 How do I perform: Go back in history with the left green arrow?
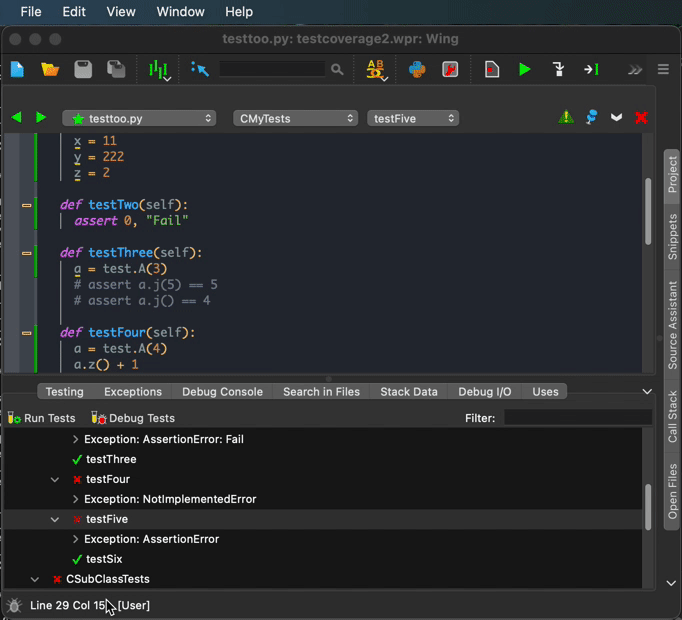pyautogui.click(x=17, y=117)
